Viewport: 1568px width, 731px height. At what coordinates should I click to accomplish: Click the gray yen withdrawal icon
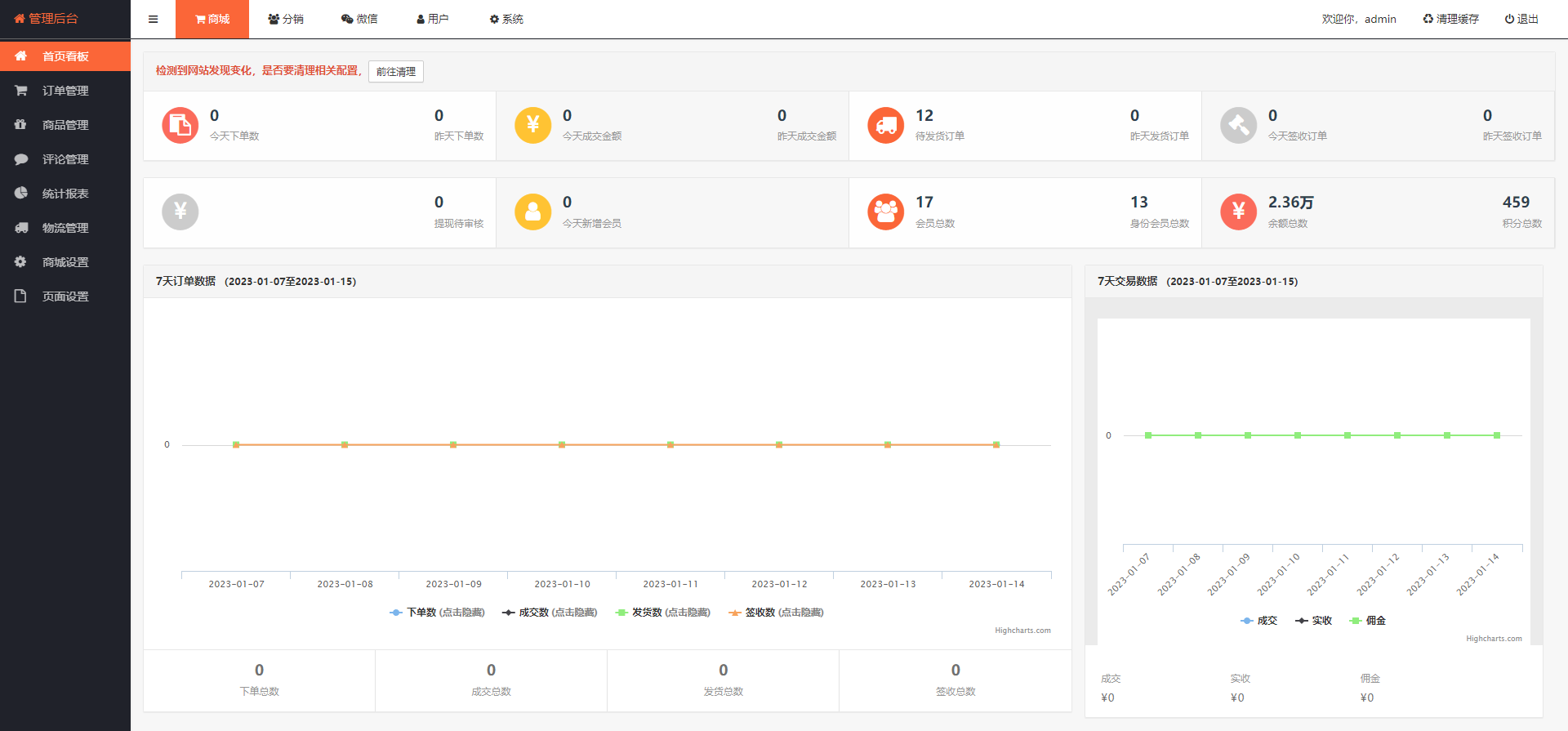tap(180, 212)
